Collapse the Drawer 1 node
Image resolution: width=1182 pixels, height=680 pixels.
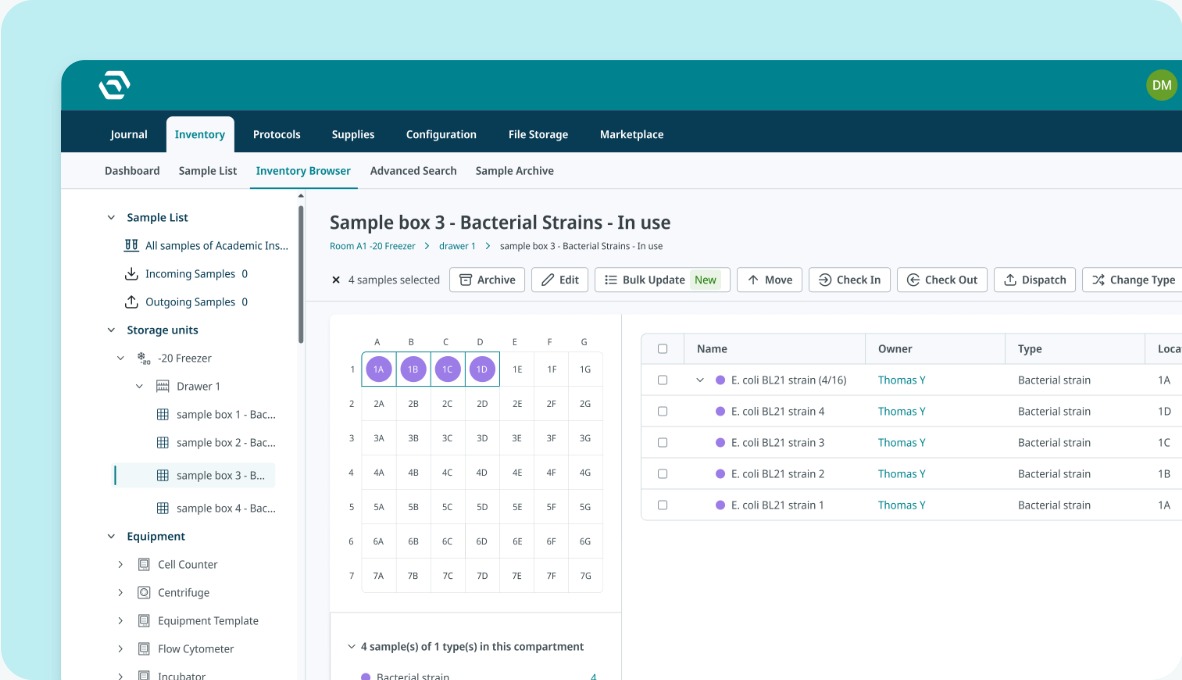point(139,386)
